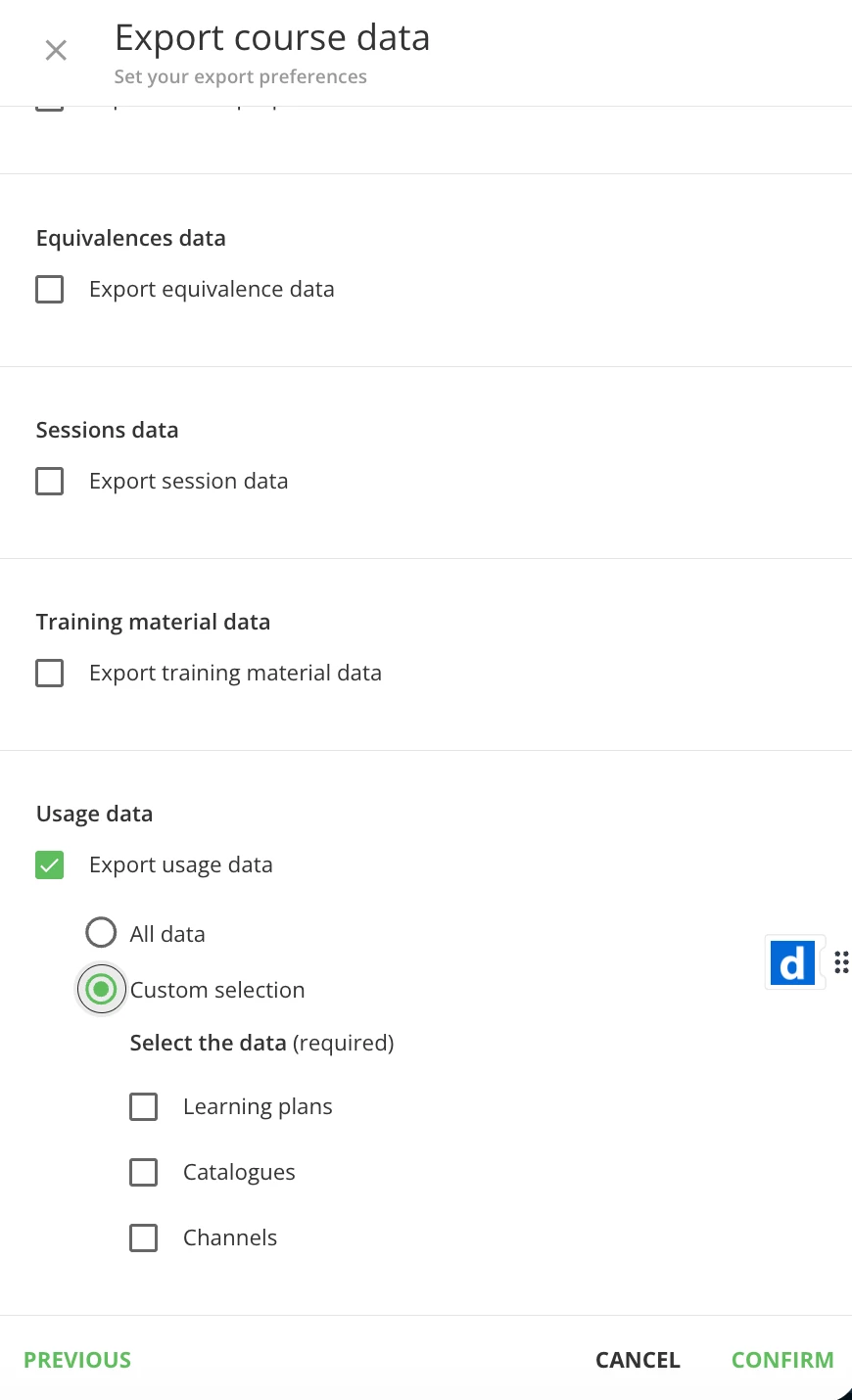
Task: Enable Export equivalence data checkbox
Action: [x=50, y=290]
